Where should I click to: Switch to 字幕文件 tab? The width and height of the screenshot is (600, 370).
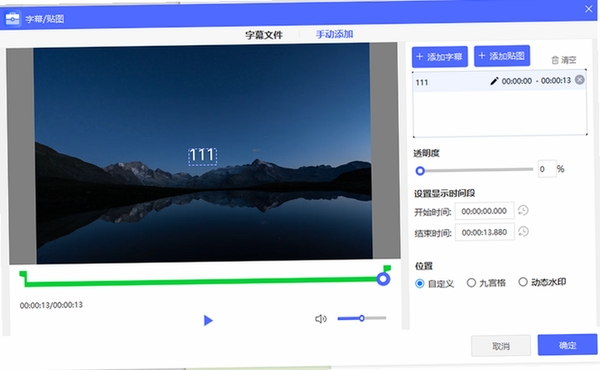click(x=264, y=35)
